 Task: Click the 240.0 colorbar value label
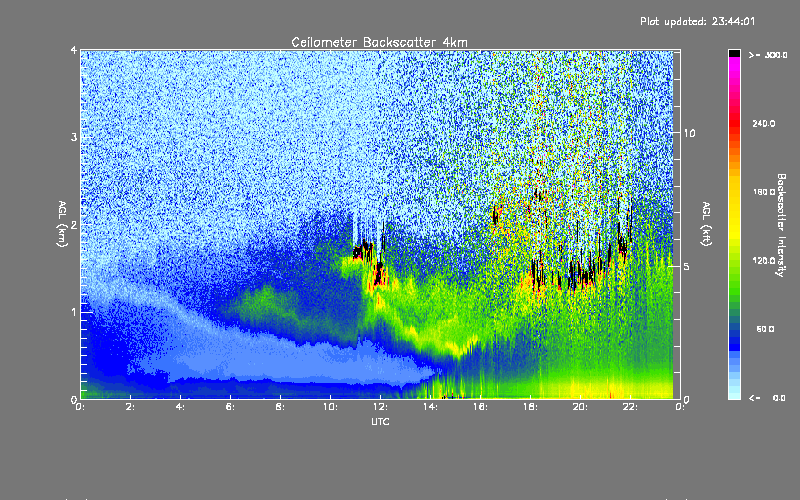click(764, 124)
